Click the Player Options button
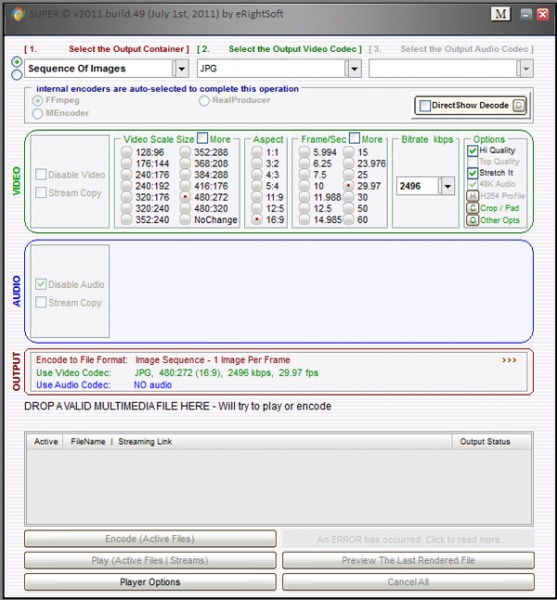The image size is (557, 600). (x=150, y=582)
